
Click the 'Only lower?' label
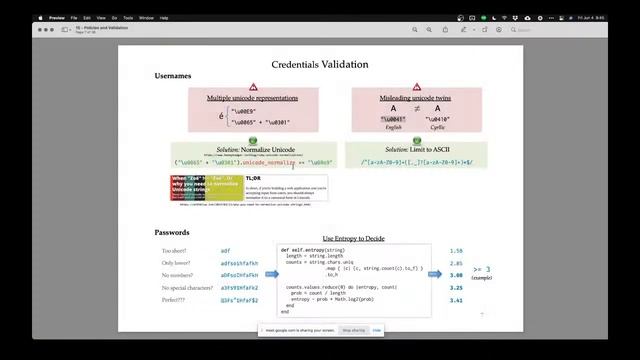[x=176, y=263]
